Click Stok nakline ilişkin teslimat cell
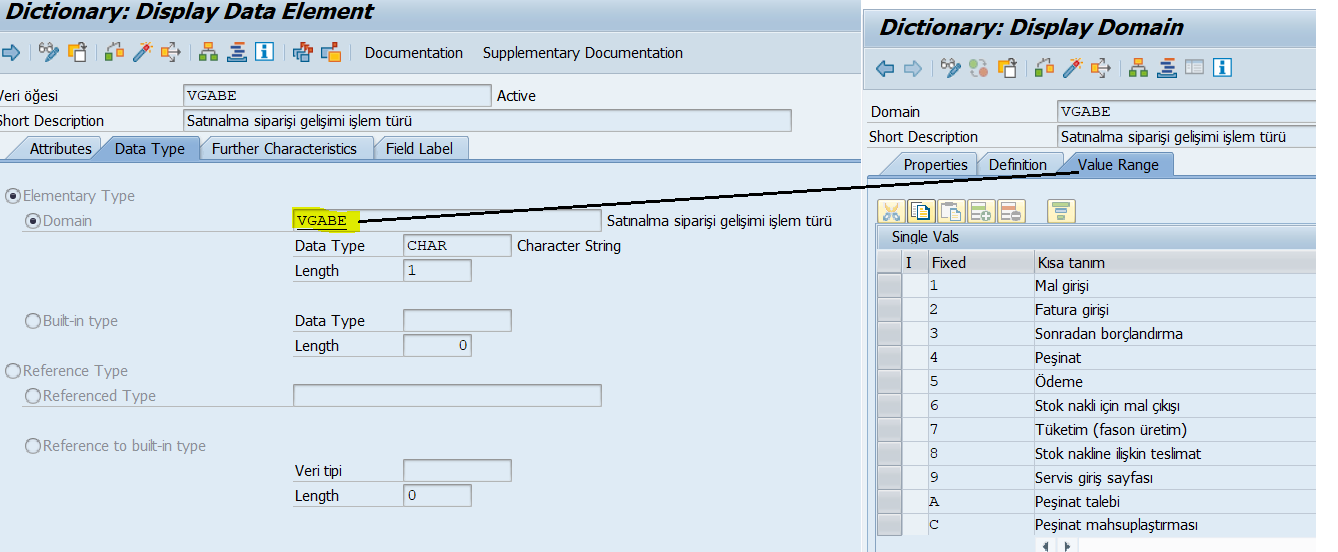 [1176, 454]
